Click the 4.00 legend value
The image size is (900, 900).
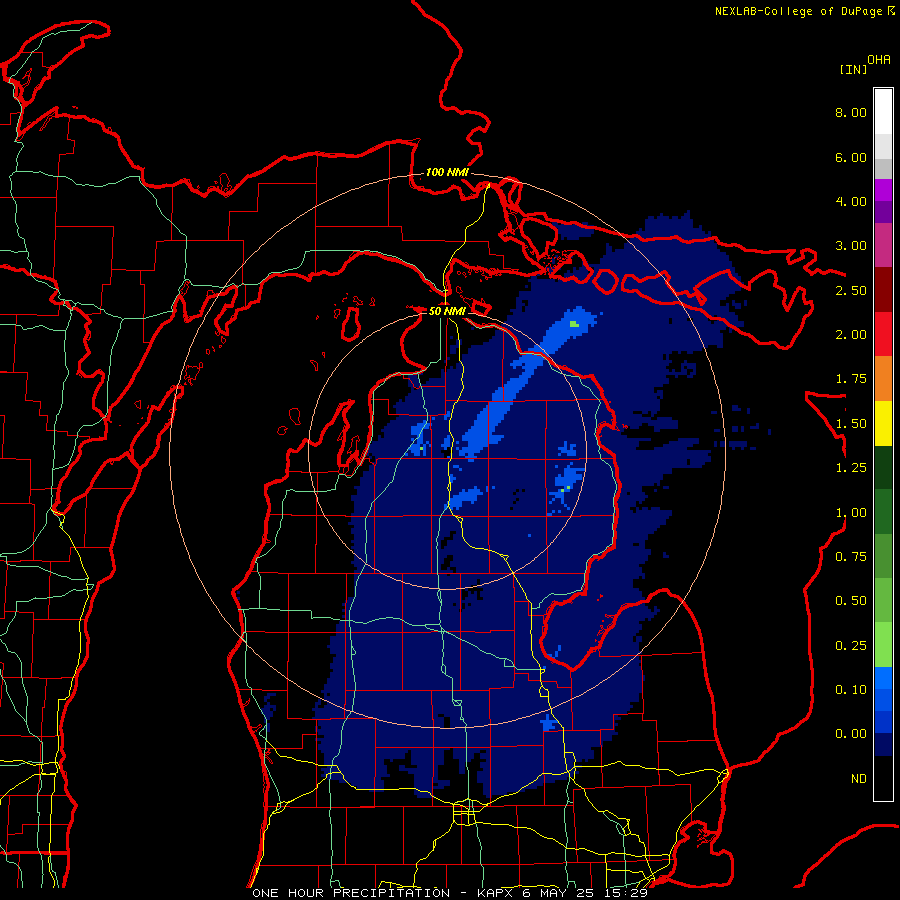851,201
